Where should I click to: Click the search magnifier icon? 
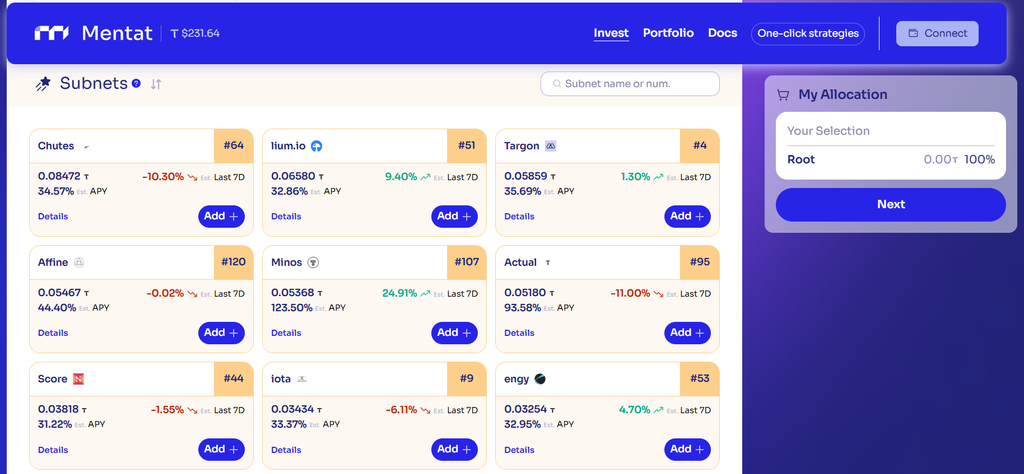pos(557,84)
